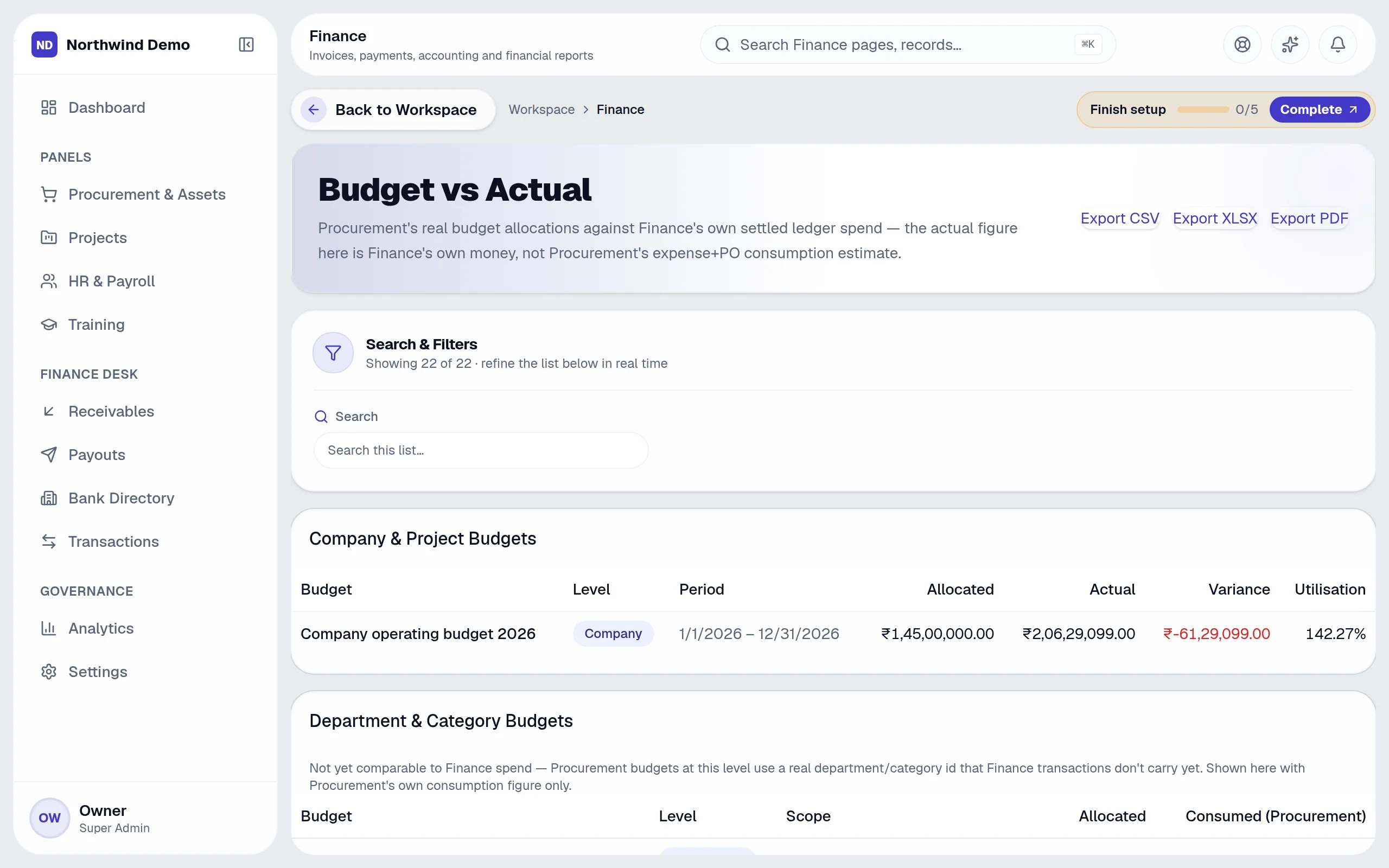Click the Dashboard grid icon
This screenshot has height=868, width=1389.
coord(49,107)
